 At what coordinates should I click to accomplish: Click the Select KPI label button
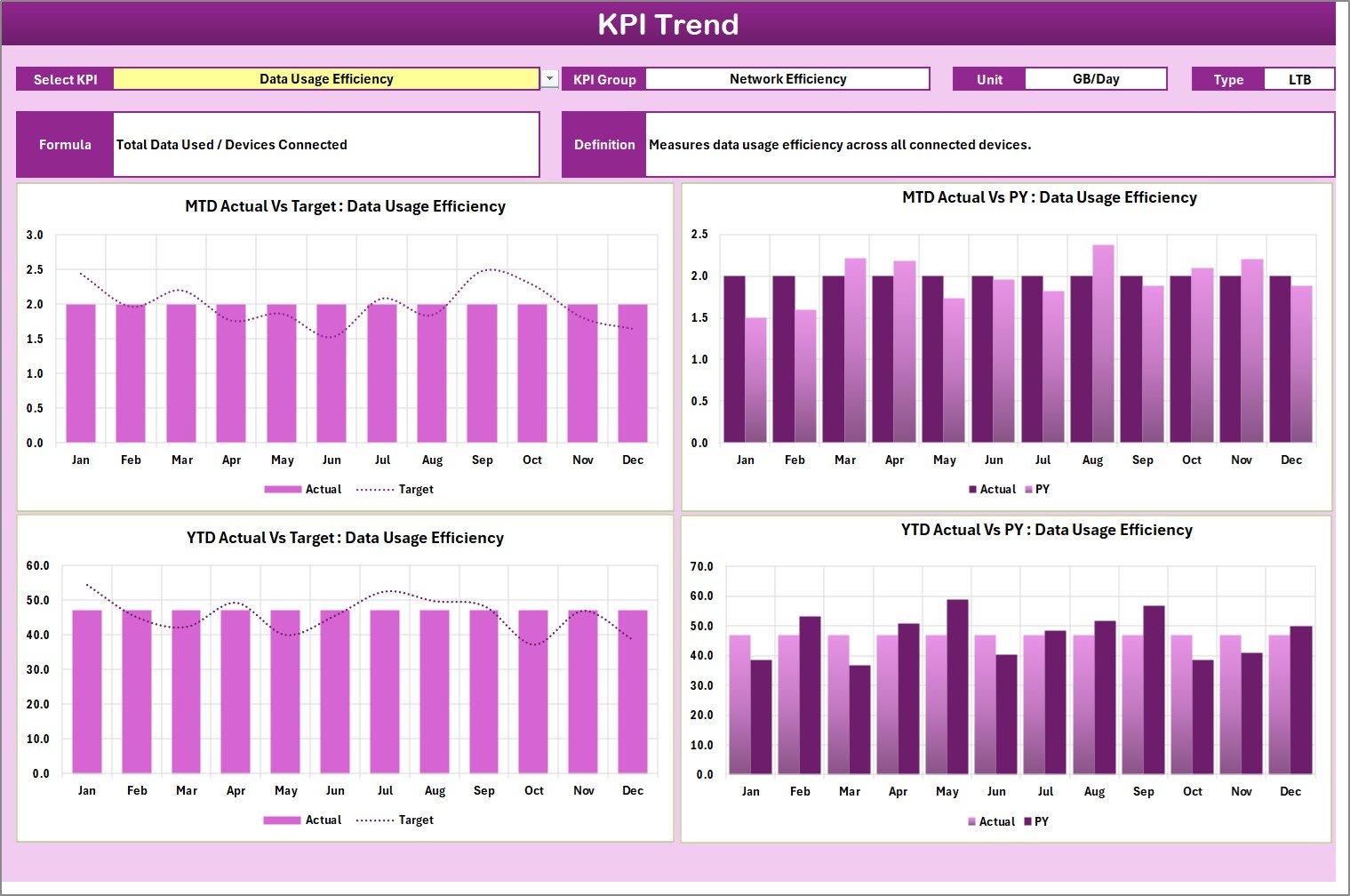64,78
